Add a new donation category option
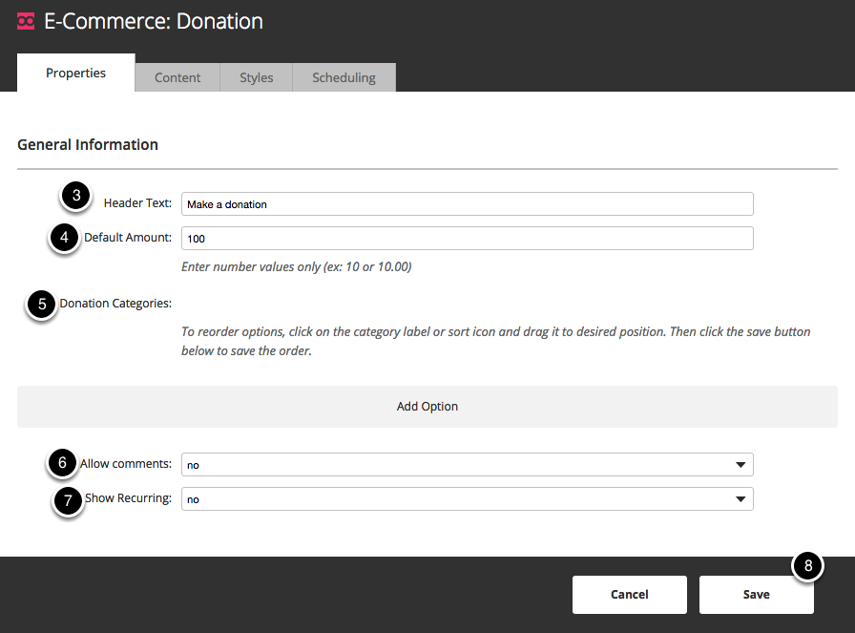Viewport: 855px width, 633px height. (427, 407)
